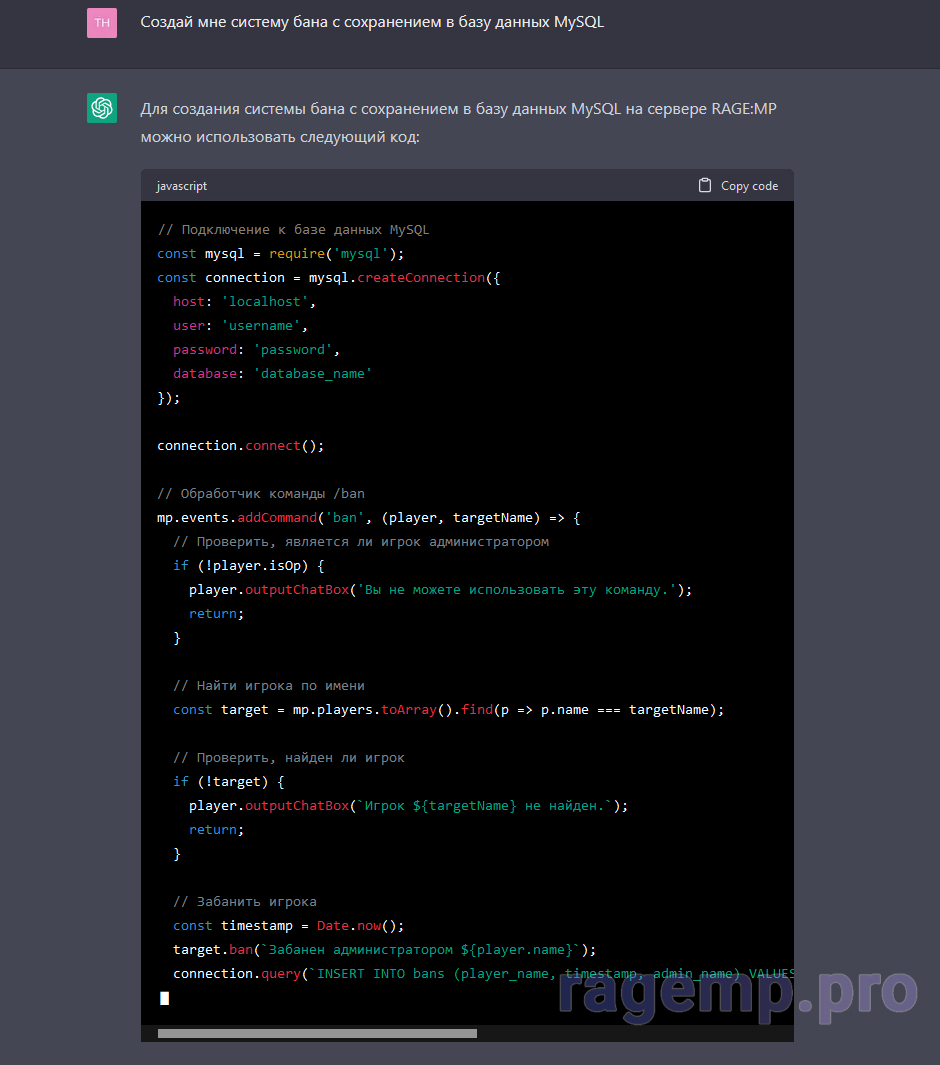Click the code line host: 'localhost'
This screenshot has height=1065, width=940.
pos(244,302)
